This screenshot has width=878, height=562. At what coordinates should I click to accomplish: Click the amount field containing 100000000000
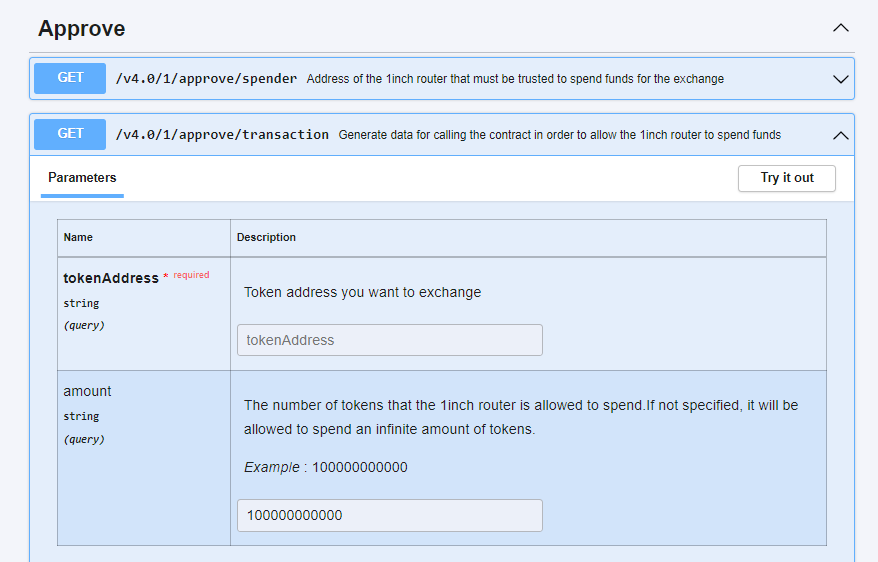click(389, 515)
